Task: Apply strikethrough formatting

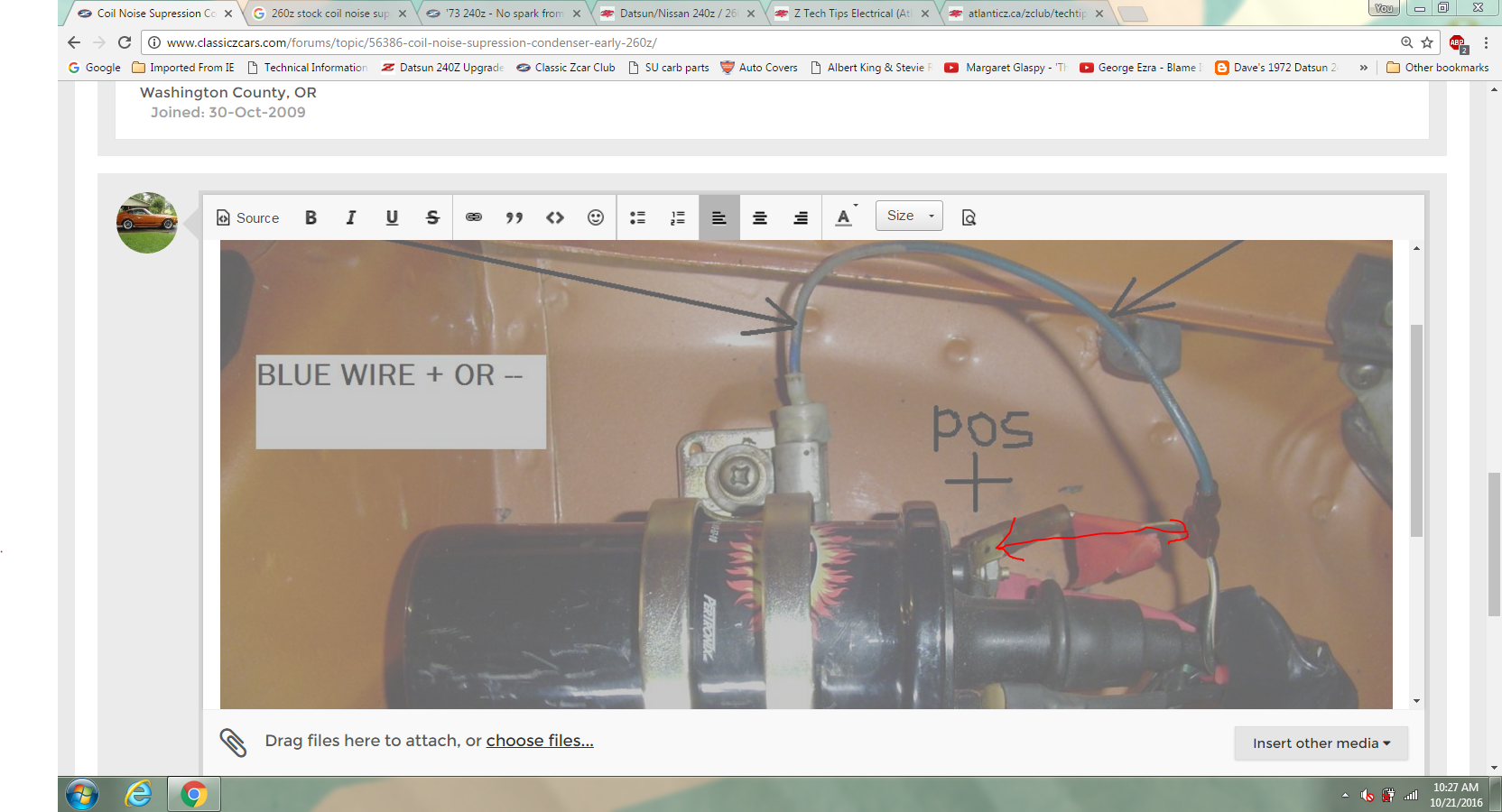Action: [x=432, y=217]
